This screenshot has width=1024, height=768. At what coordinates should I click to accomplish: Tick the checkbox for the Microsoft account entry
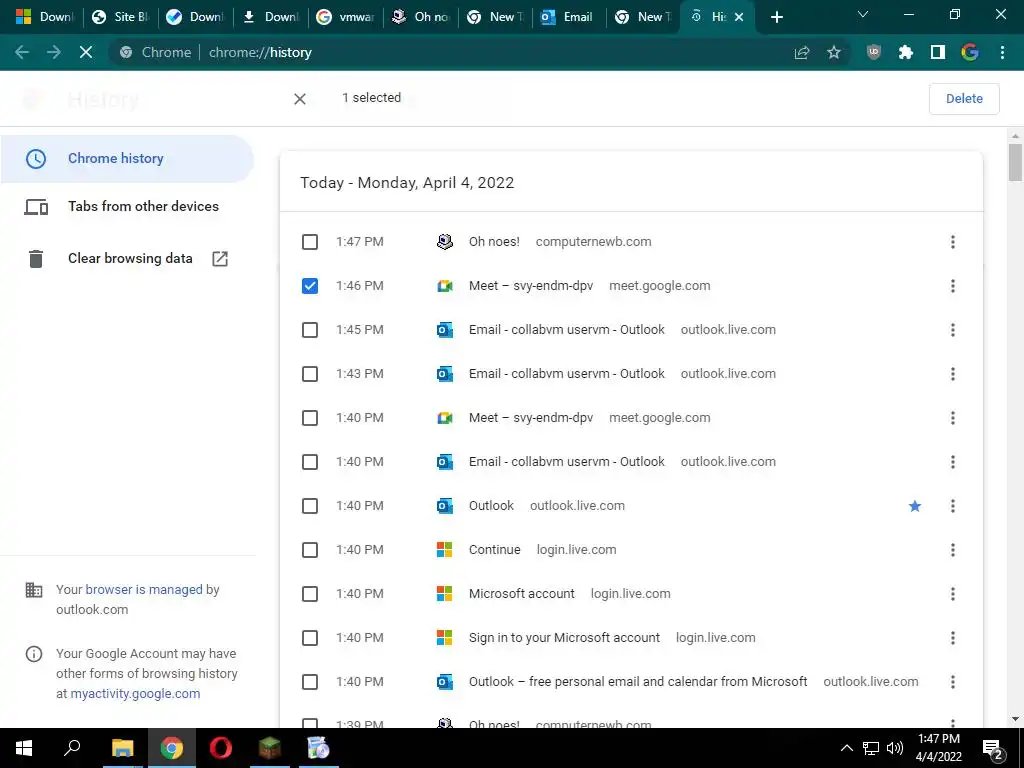(310, 594)
